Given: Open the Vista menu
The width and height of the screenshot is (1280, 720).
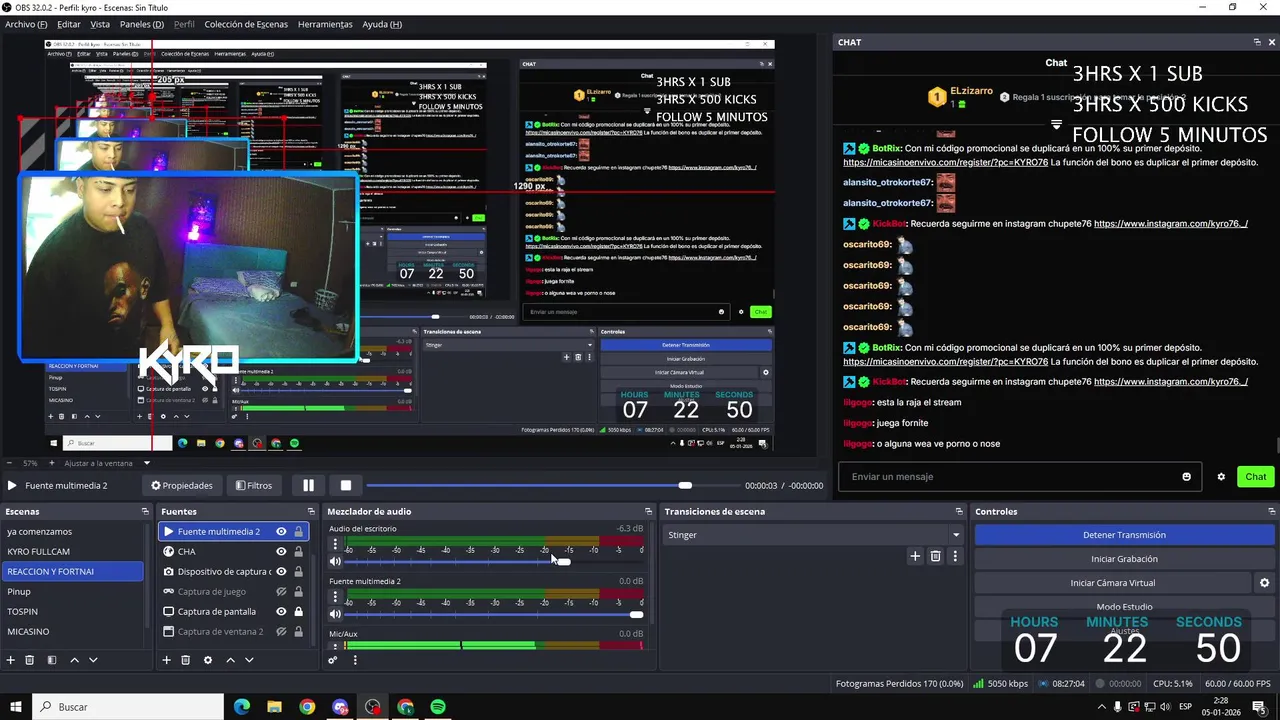Looking at the screenshot, I should click(x=100, y=24).
